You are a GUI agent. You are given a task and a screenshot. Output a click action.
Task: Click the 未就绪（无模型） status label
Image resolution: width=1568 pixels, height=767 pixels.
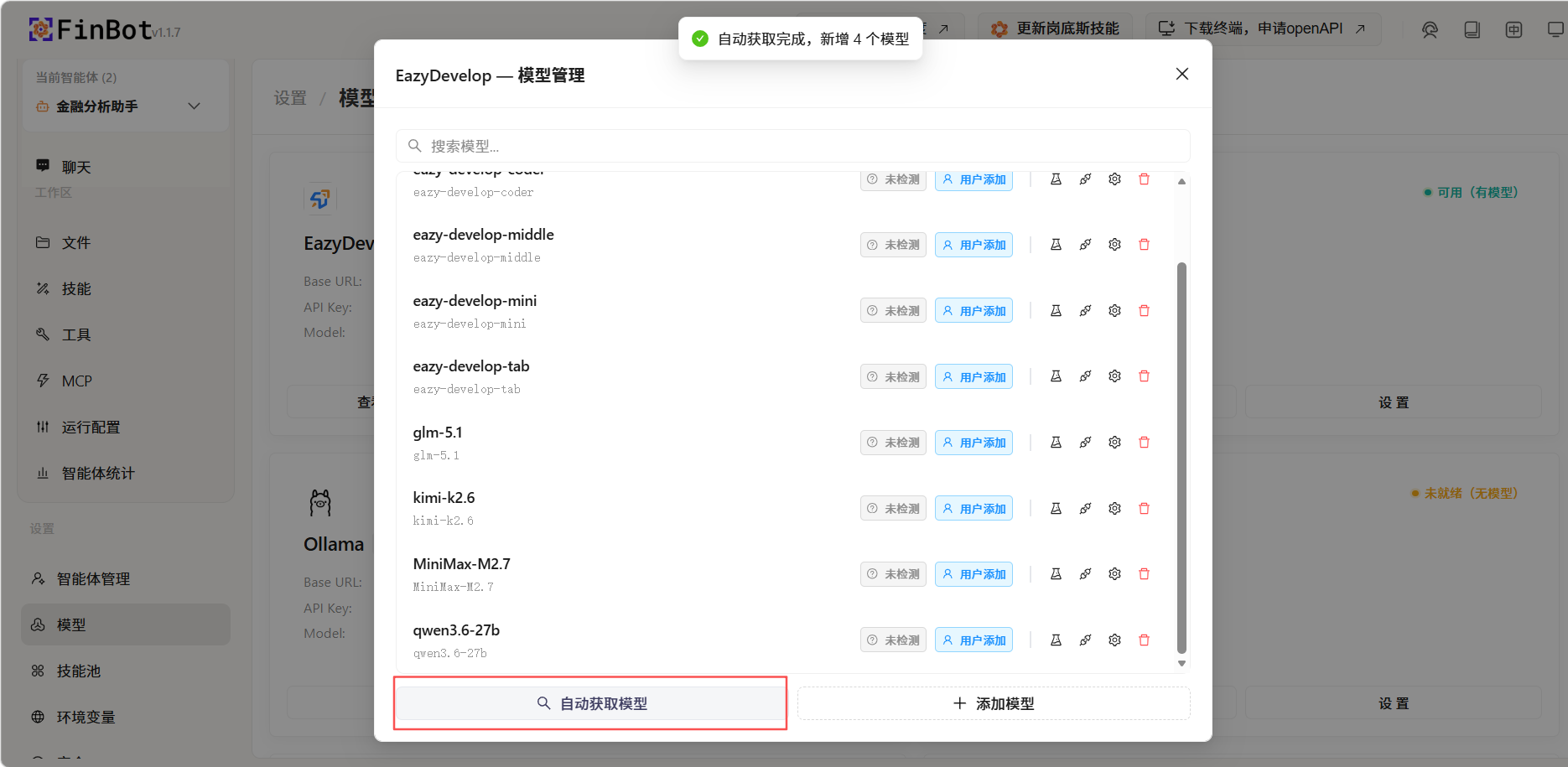coord(1464,493)
